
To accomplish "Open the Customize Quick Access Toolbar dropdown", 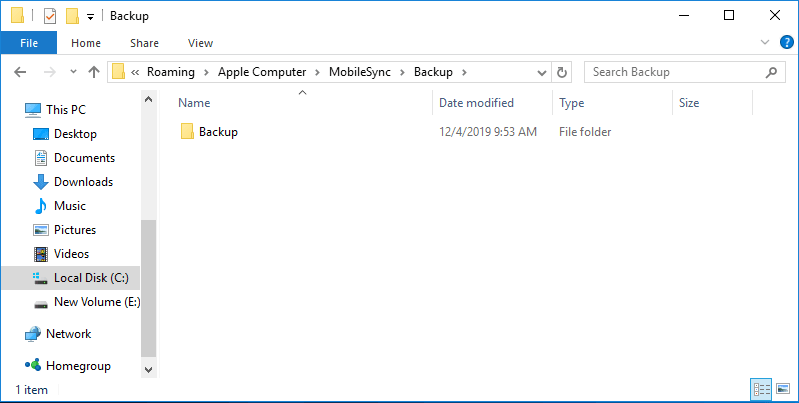I will coord(91,16).
